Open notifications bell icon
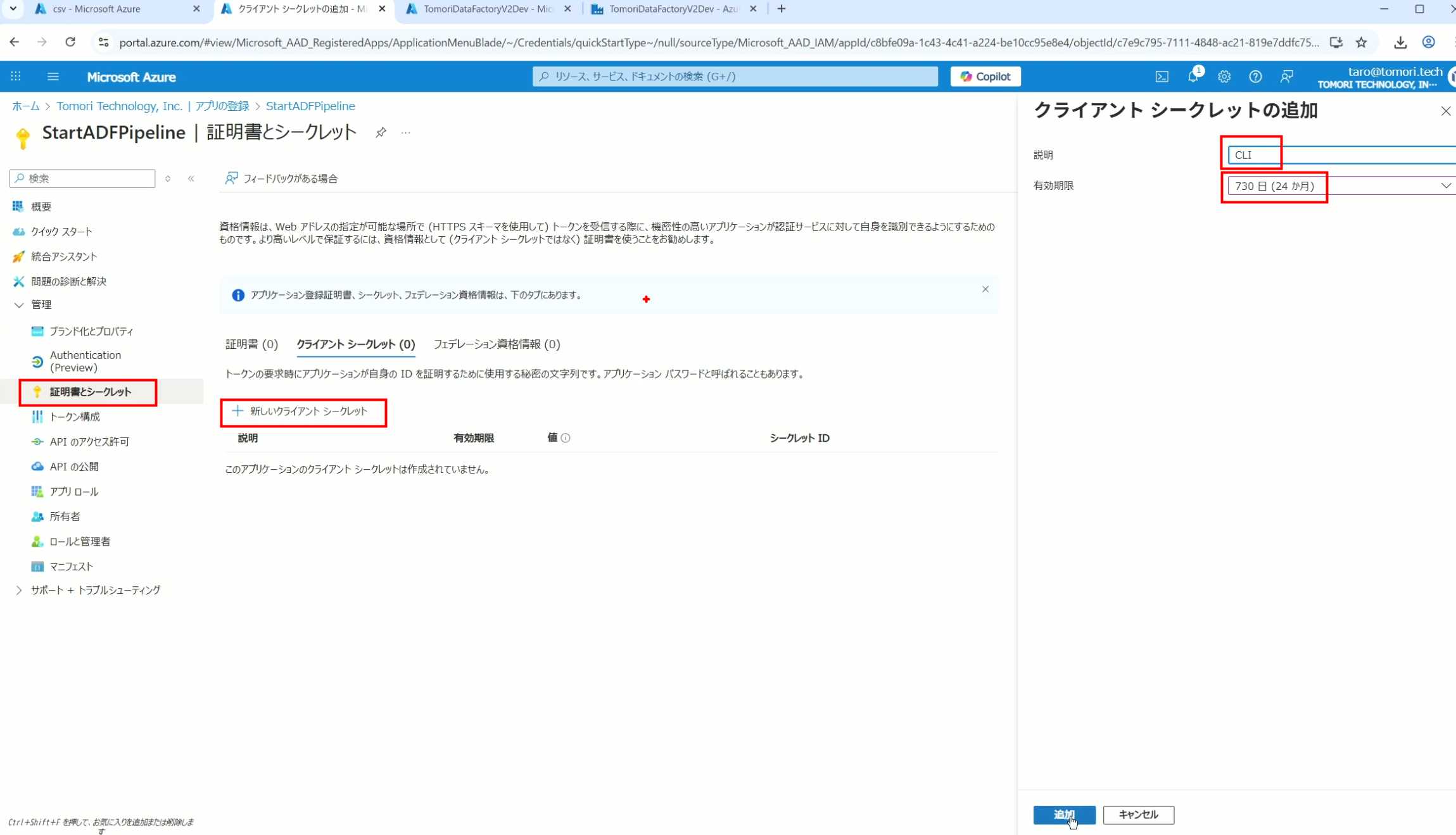This screenshot has height=835, width=1456. click(x=1193, y=77)
